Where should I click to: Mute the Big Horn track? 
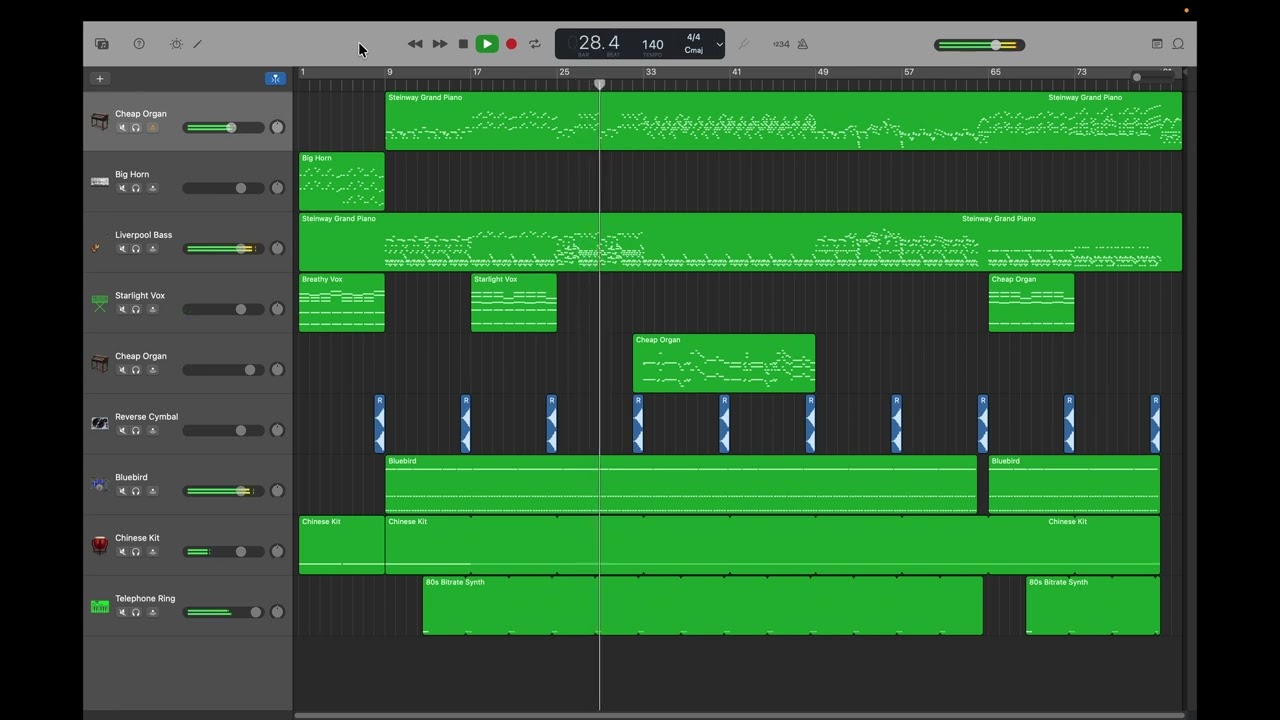pos(122,188)
